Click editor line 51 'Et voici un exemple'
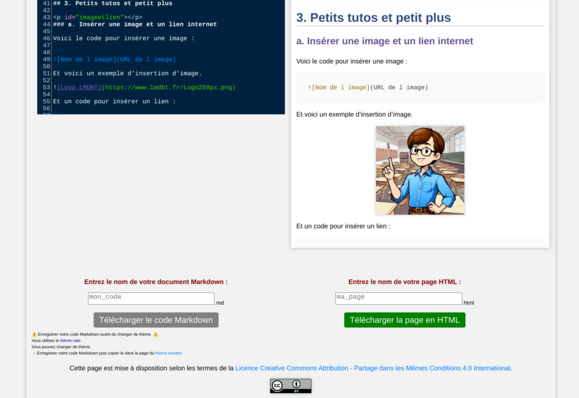 (127, 73)
